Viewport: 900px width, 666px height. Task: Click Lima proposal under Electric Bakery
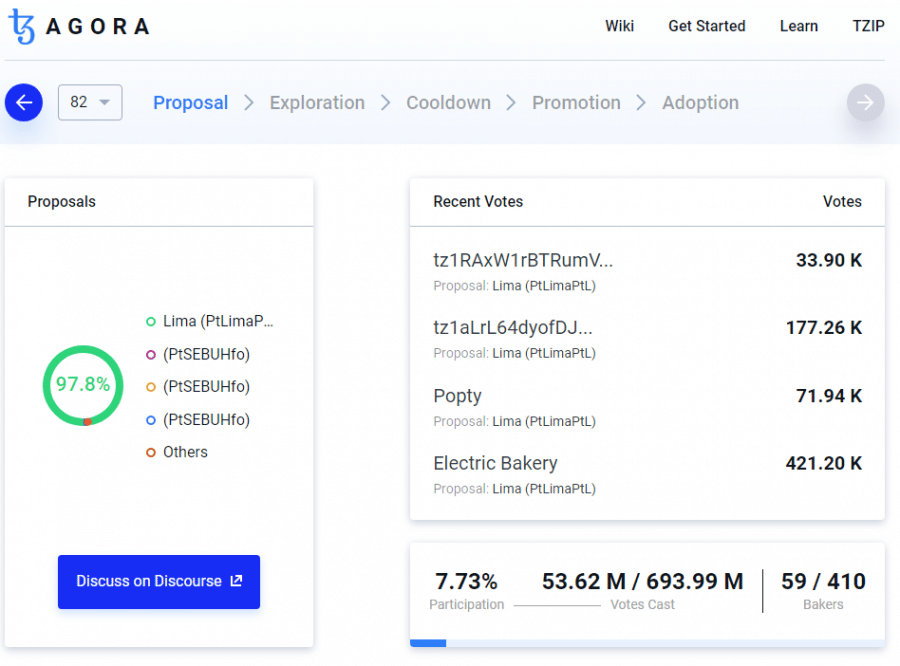[544, 489]
